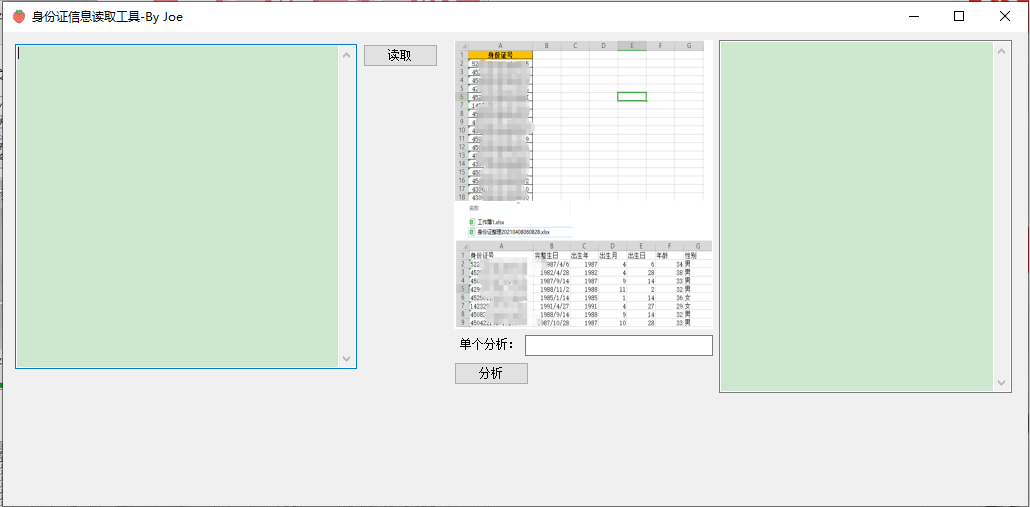This screenshot has width=1030, height=507.
Task: Click the strawberry app icon in title bar
Action: [x=18, y=16]
